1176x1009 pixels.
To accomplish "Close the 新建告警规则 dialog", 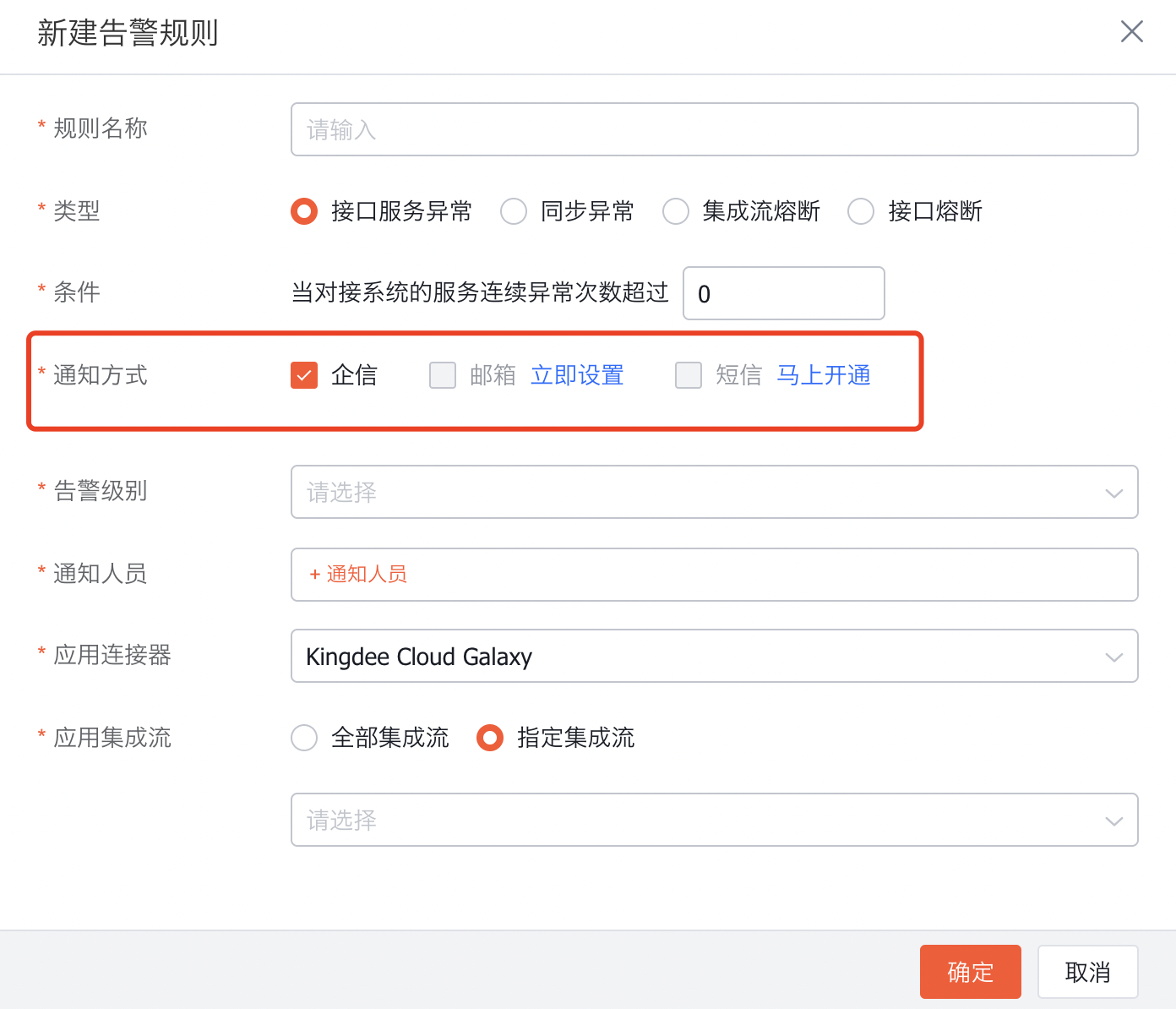I will click(1132, 31).
